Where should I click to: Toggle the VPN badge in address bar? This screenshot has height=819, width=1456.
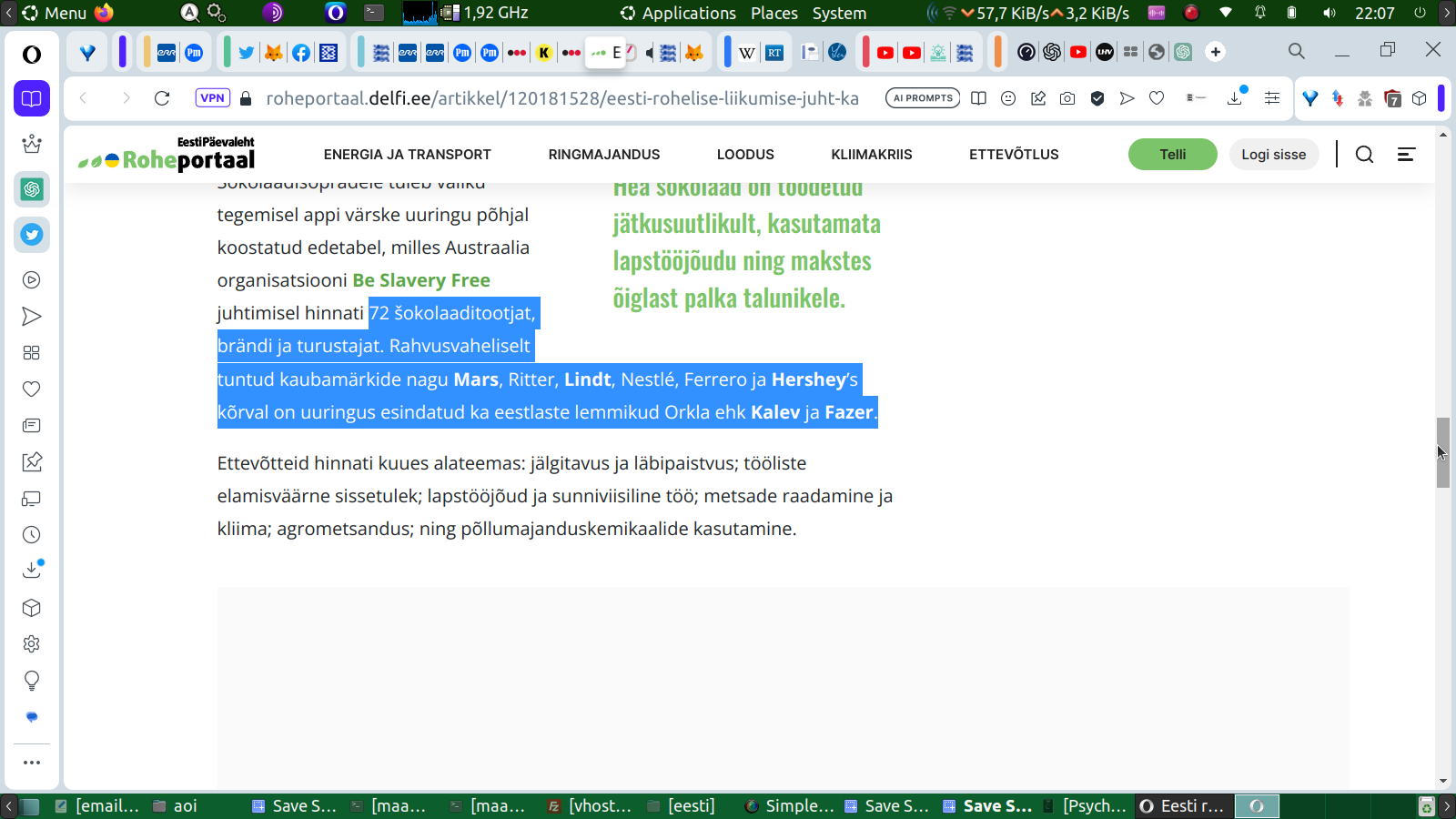[212, 98]
